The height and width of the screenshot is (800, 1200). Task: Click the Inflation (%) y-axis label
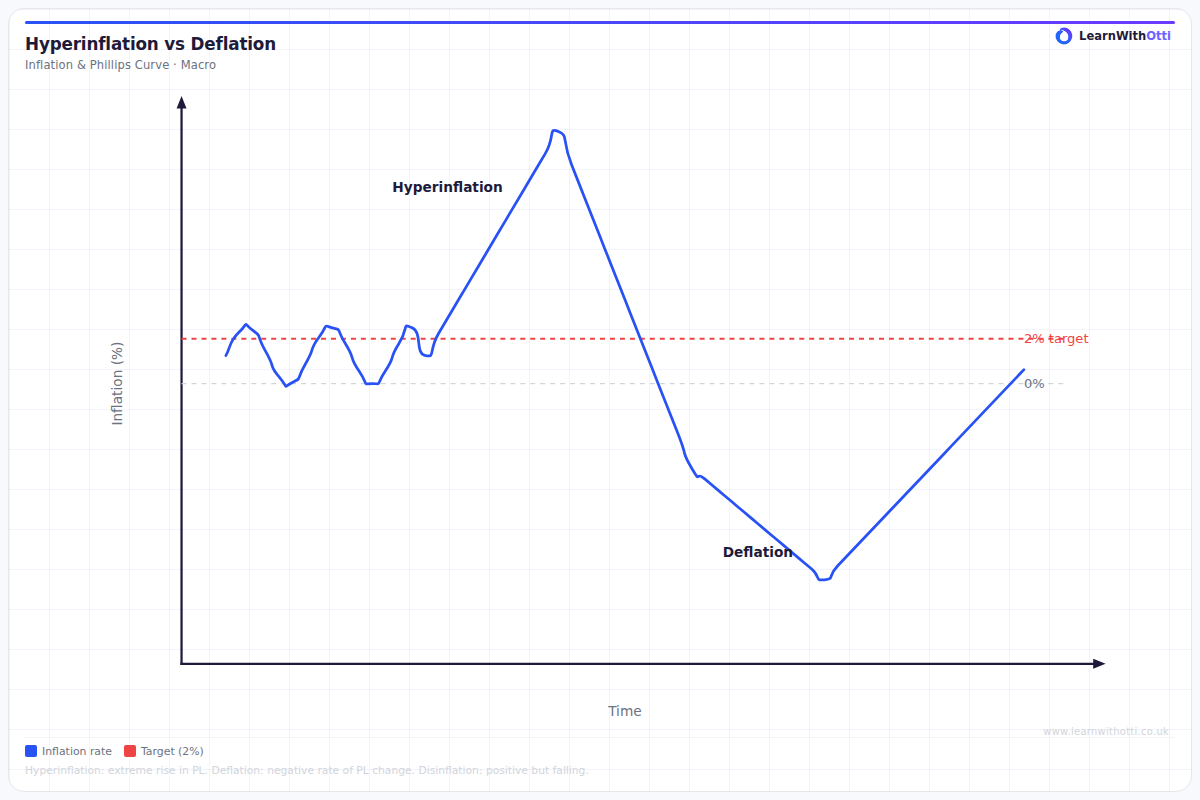coord(118,384)
